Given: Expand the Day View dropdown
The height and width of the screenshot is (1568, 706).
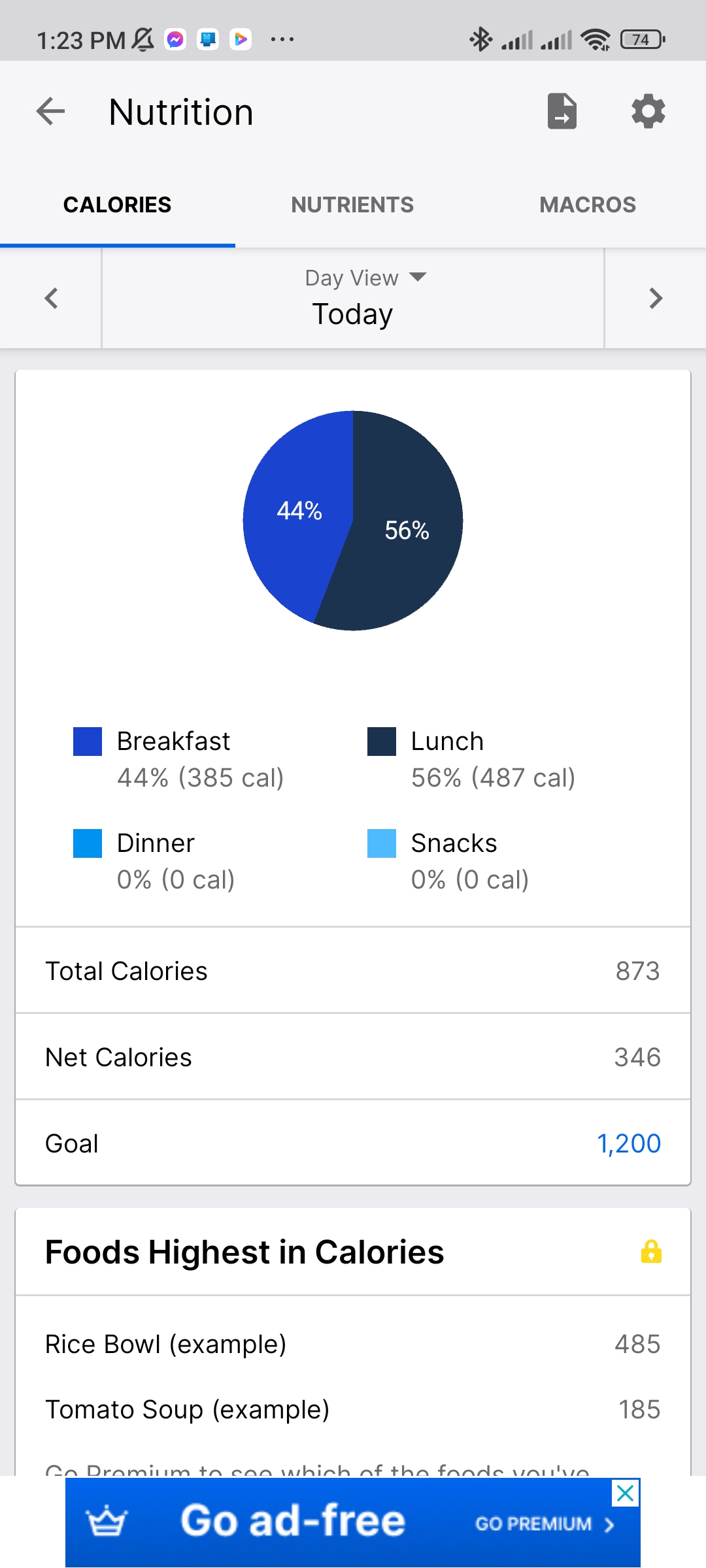Looking at the screenshot, I should point(366,278).
